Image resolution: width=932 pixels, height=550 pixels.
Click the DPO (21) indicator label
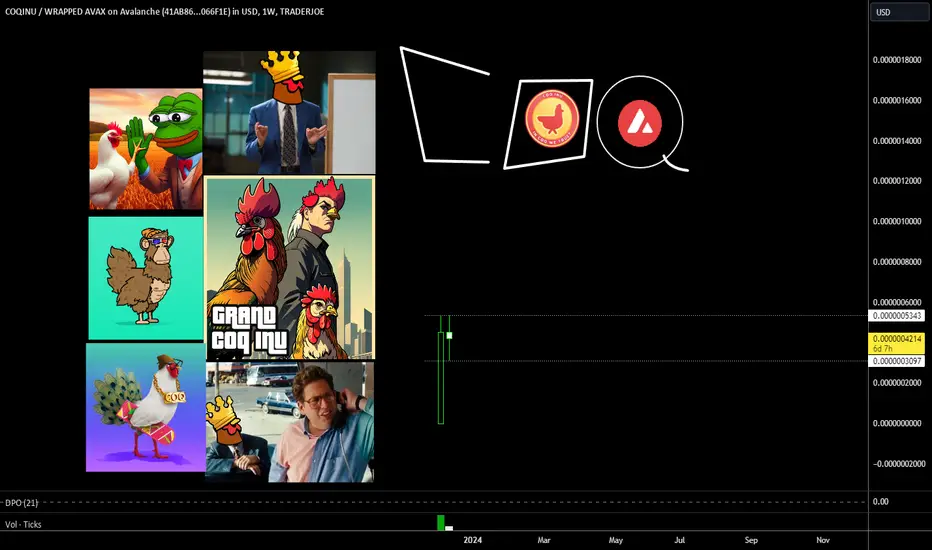pos(21,502)
